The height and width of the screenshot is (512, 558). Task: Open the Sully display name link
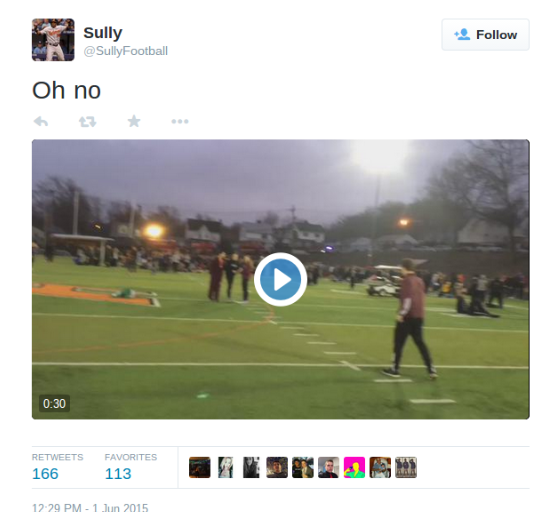[x=103, y=33]
